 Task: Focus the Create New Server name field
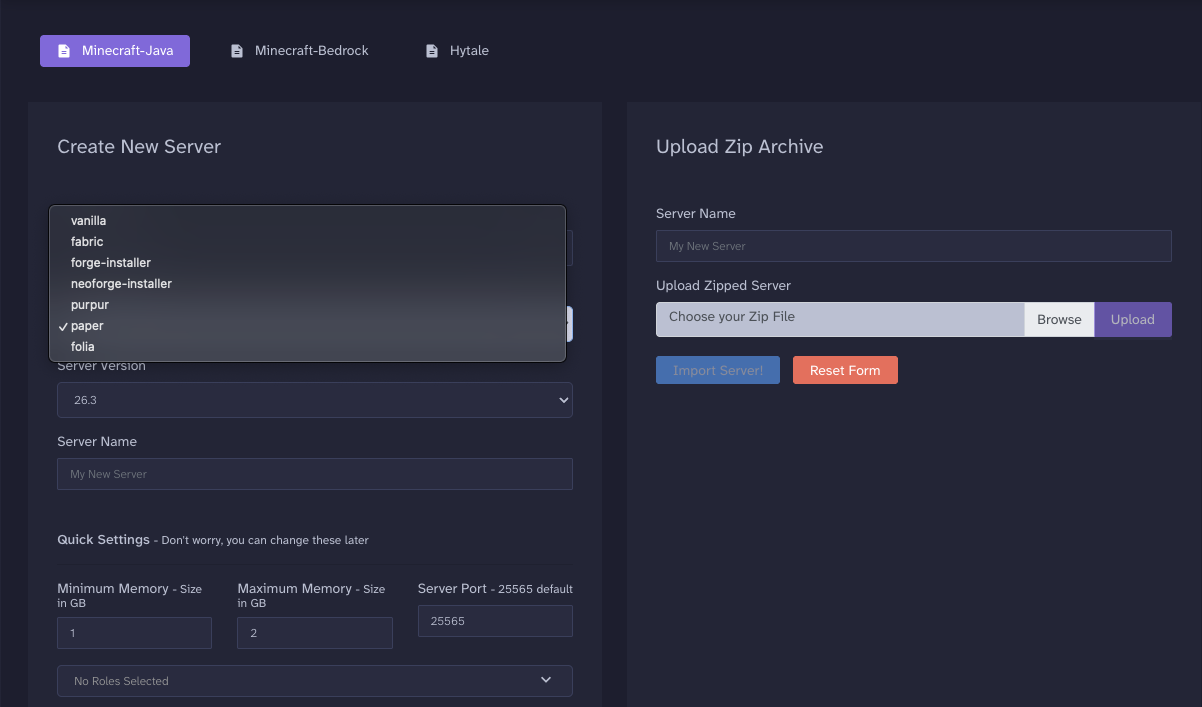[315, 474]
